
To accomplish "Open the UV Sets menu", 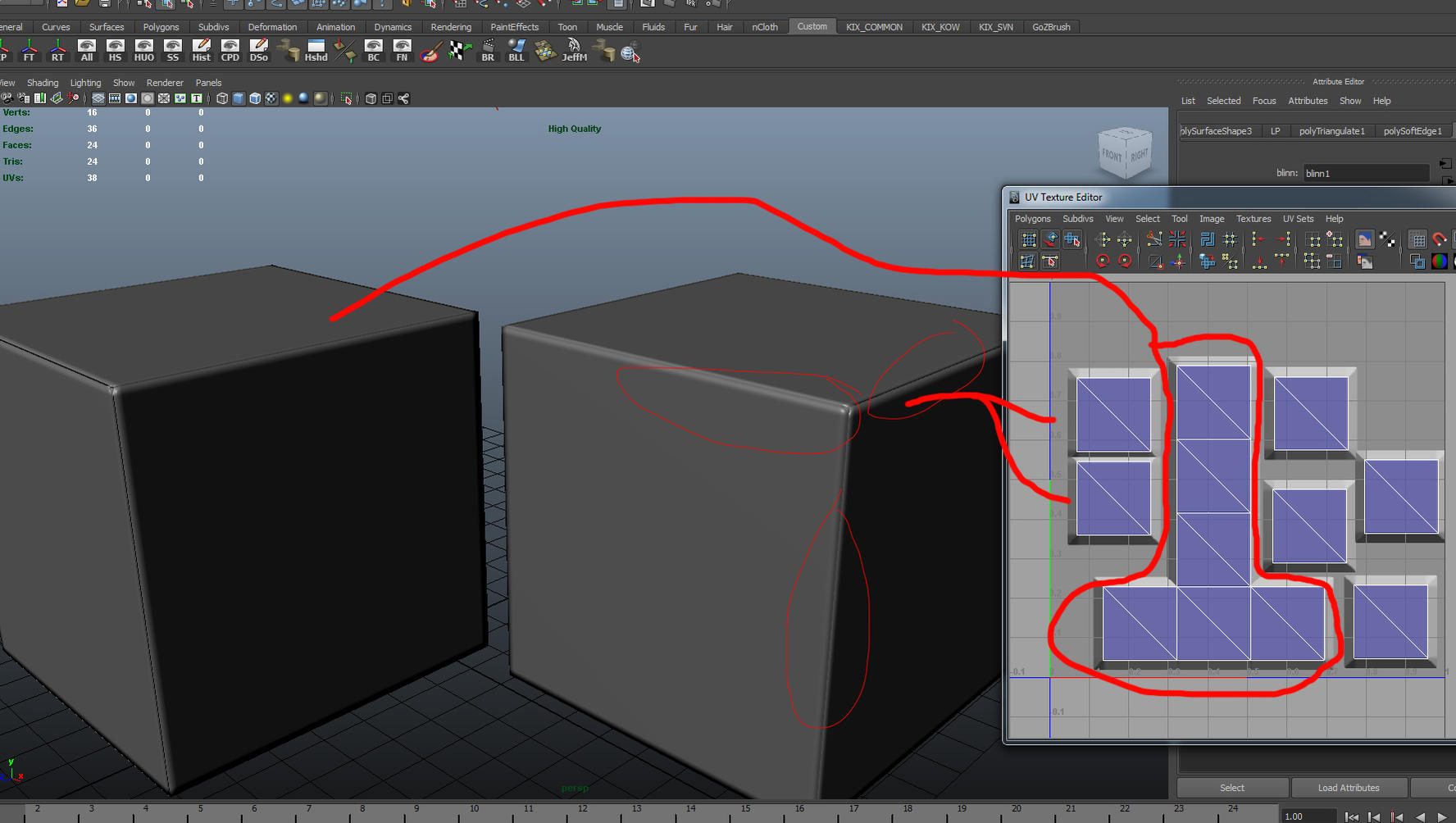I will 1299,219.
